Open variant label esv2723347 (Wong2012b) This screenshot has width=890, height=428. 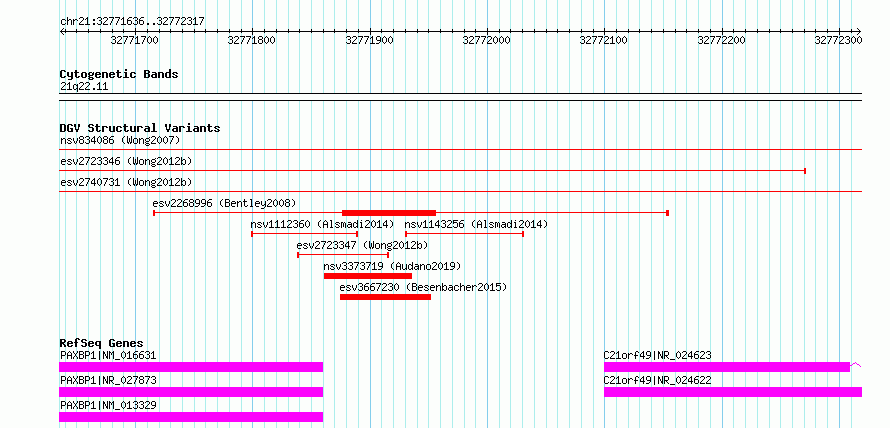tap(362, 245)
